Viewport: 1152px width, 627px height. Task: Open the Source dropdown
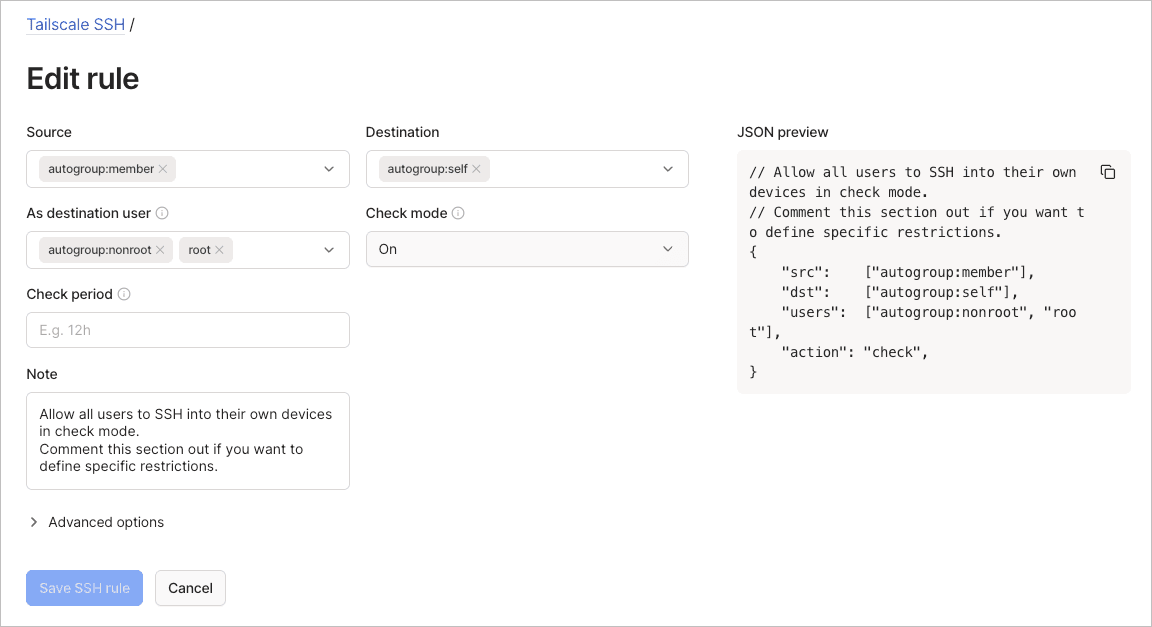[329, 168]
